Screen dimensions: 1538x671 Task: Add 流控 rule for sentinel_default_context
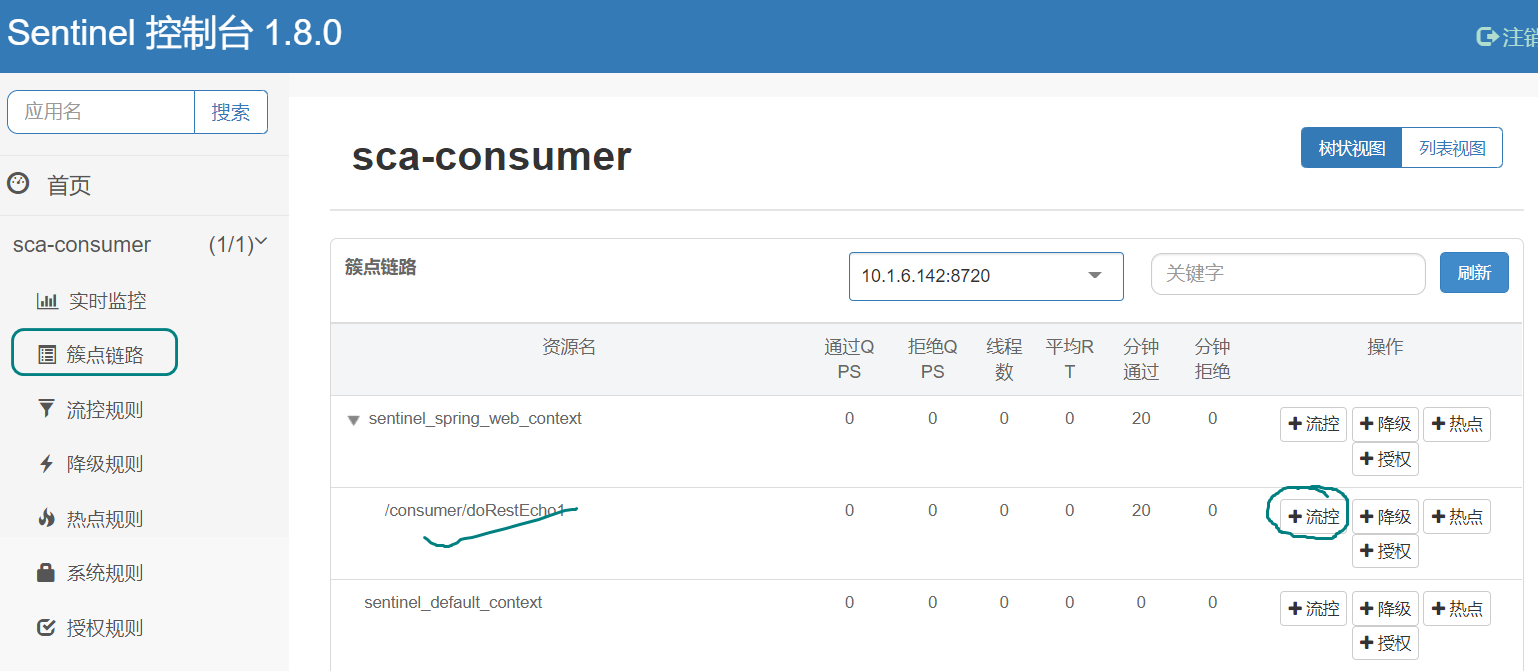point(1313,608)
